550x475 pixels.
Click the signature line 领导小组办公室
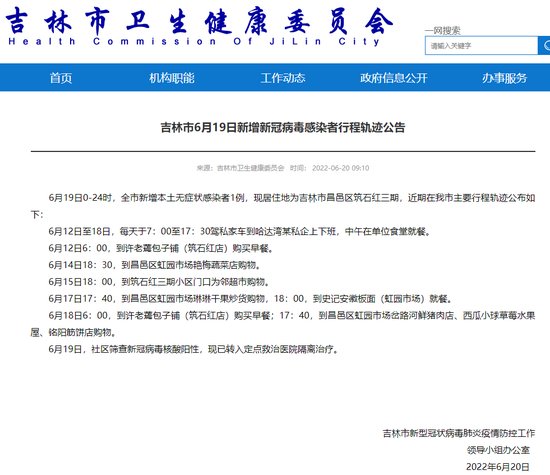click(498, 450)
